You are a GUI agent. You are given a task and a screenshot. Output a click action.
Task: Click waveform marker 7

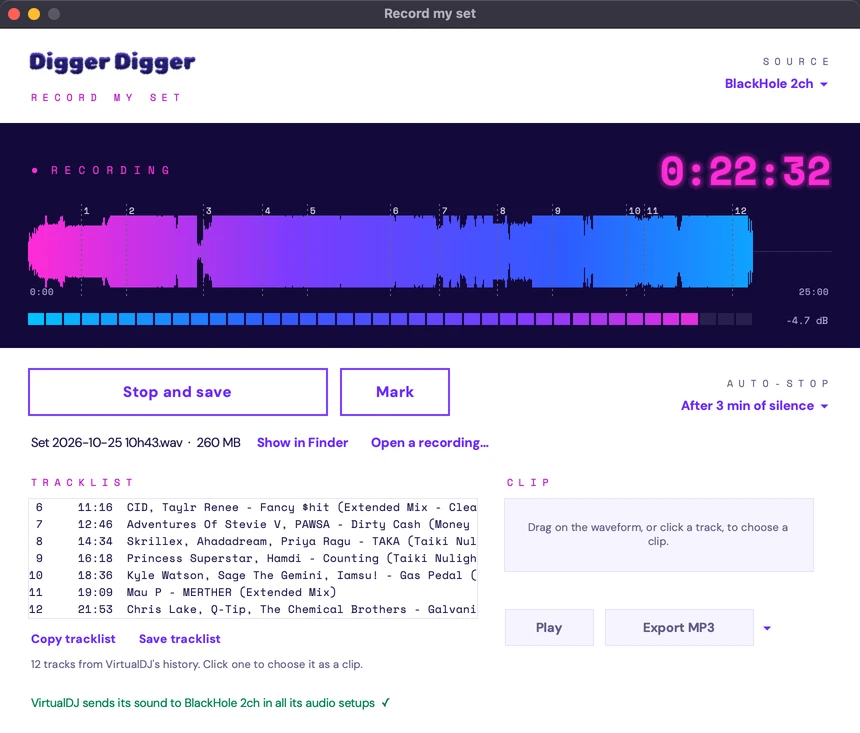point(444,211)
